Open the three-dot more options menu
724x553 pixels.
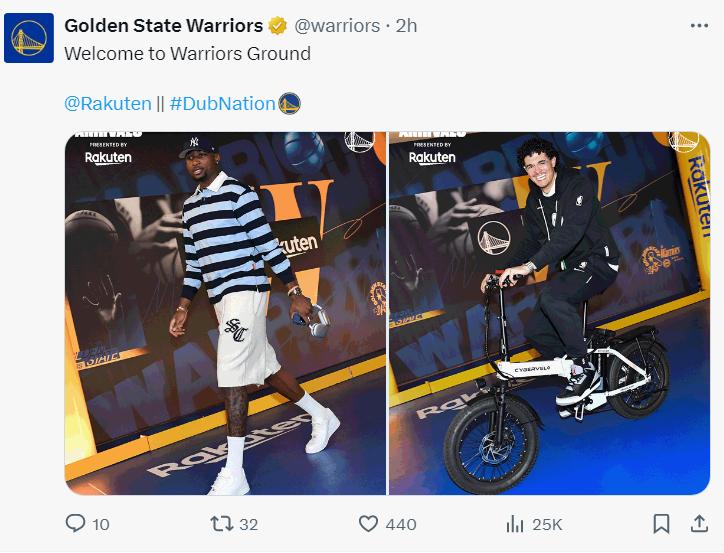click(x=699, y=25)
